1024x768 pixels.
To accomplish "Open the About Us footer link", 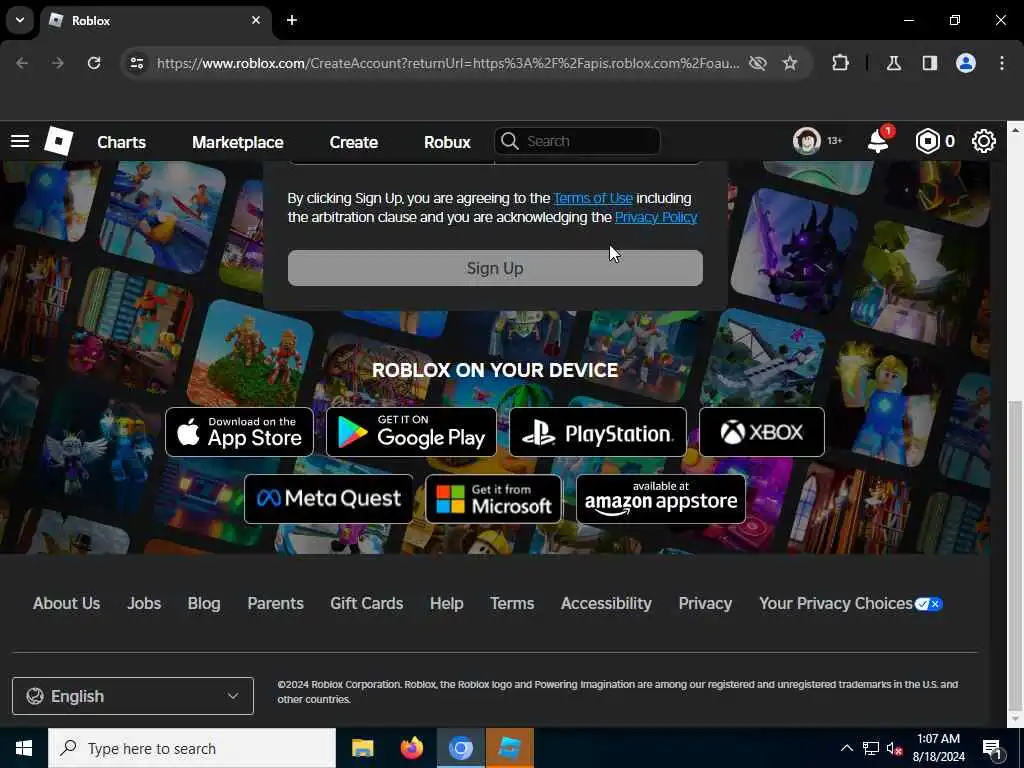I will tap(67, 603).
